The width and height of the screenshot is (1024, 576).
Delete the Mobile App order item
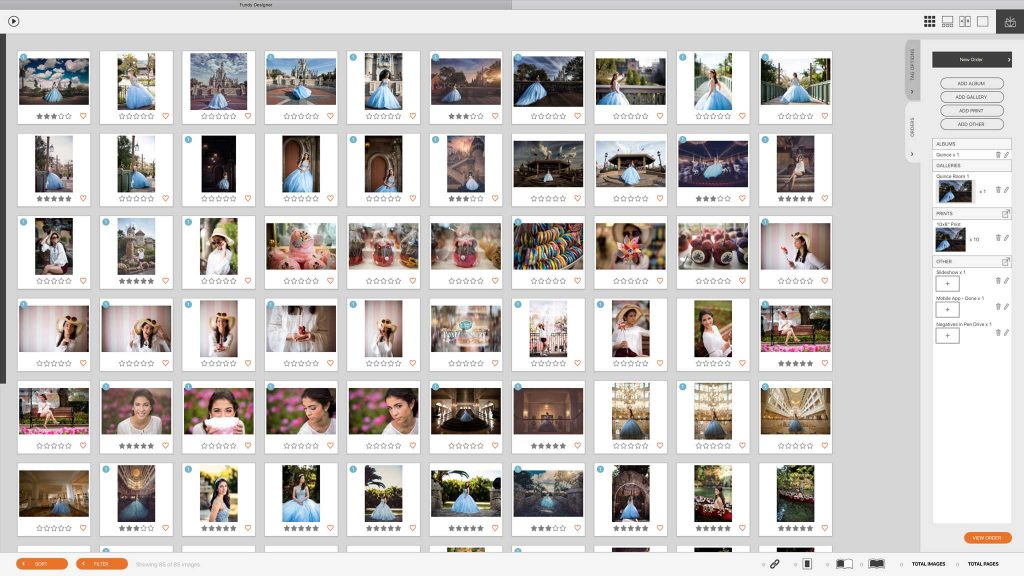pyautogui.click(x=998, y=306)
